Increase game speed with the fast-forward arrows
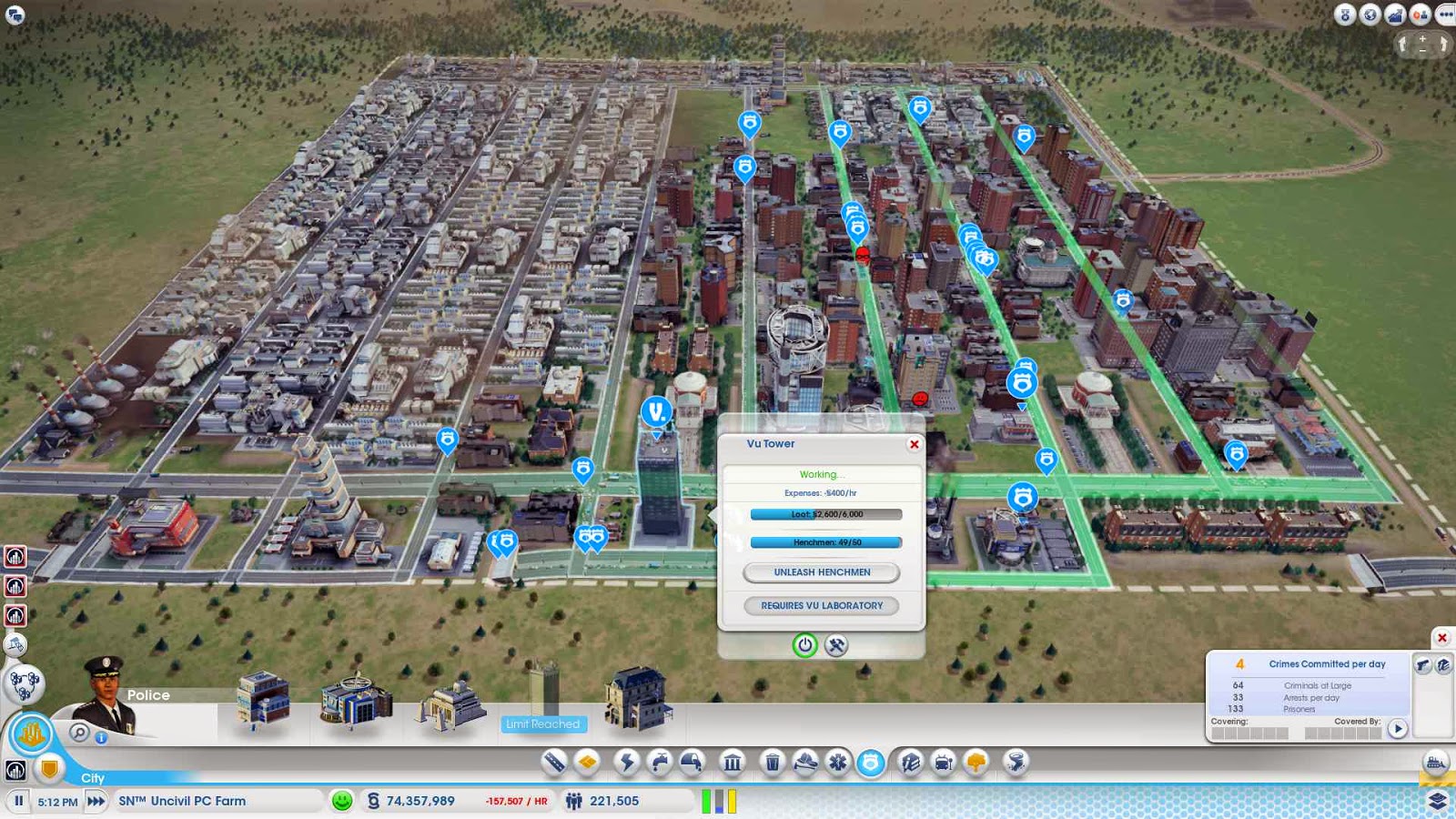The image size is (1456, 819). (x=96, y=801)
